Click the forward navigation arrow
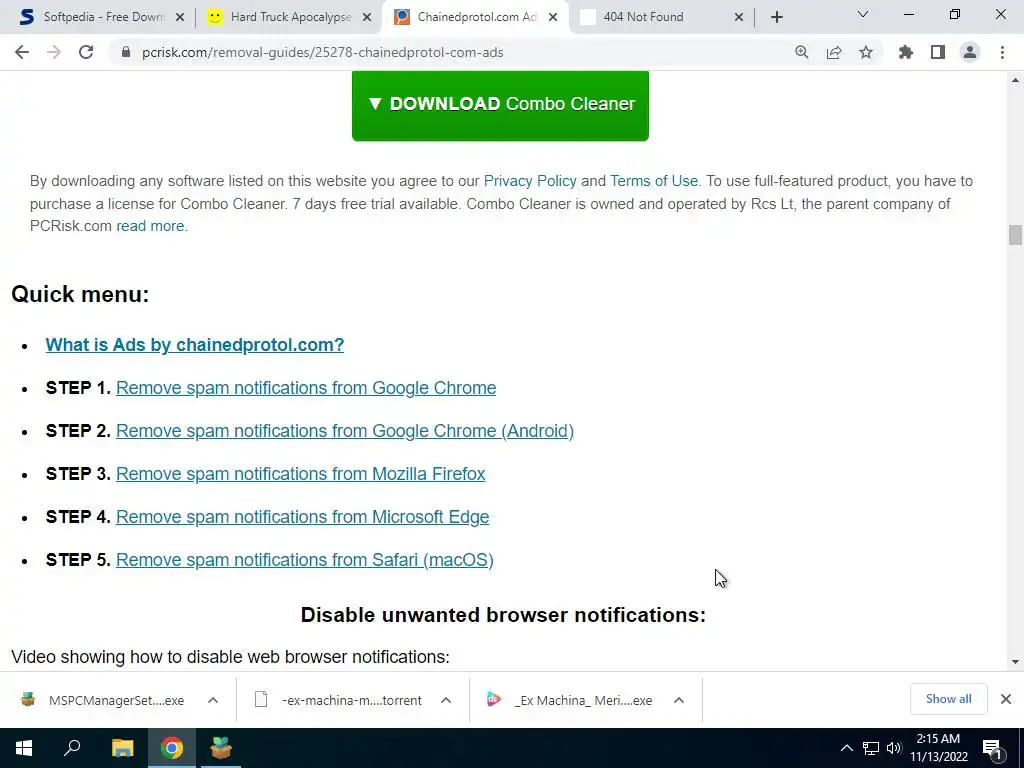Viewport: 1024px width, 768px height. point(54,52)
